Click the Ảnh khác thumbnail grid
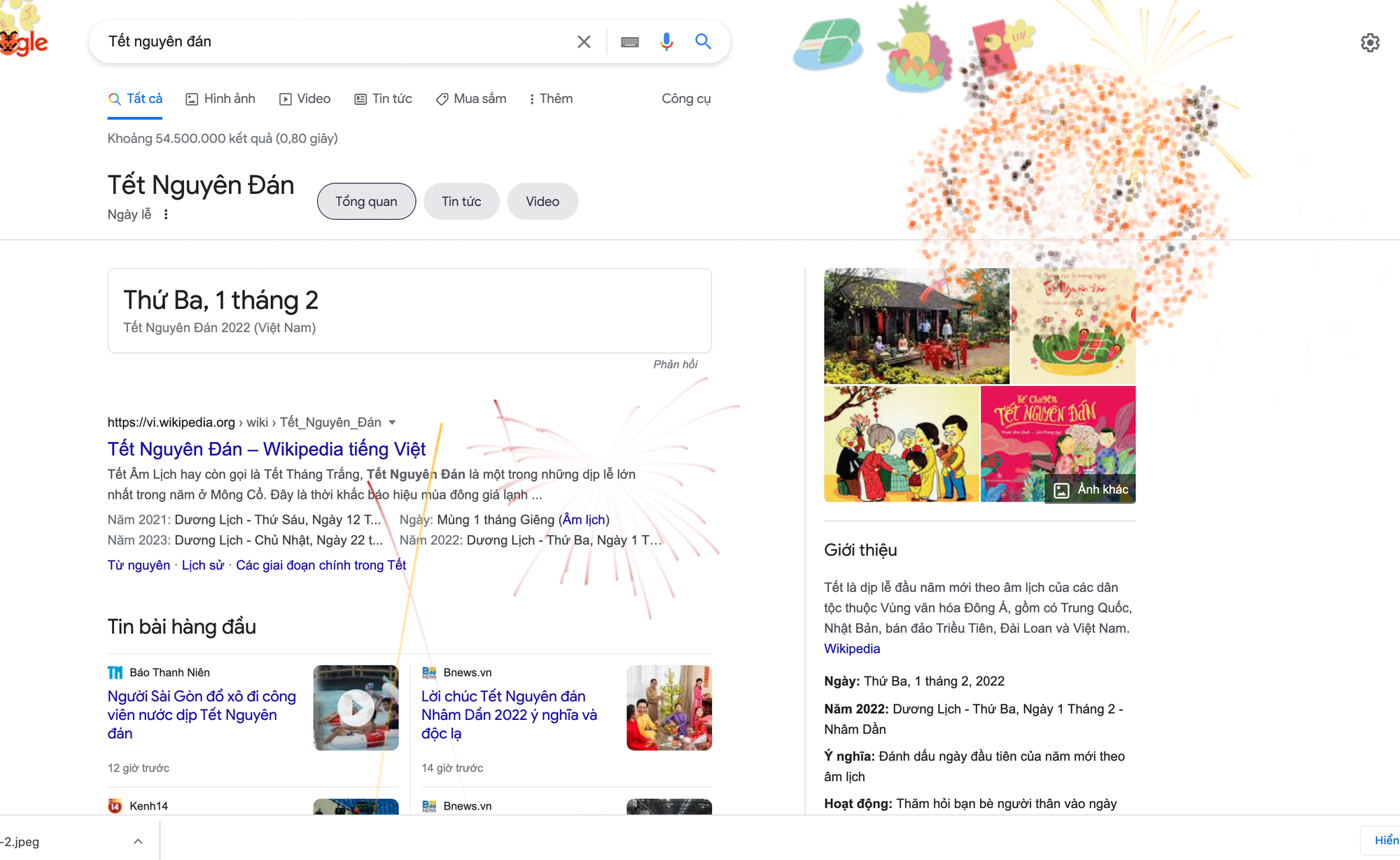Screen dimensions: 1400x860 pos(1090,489)
